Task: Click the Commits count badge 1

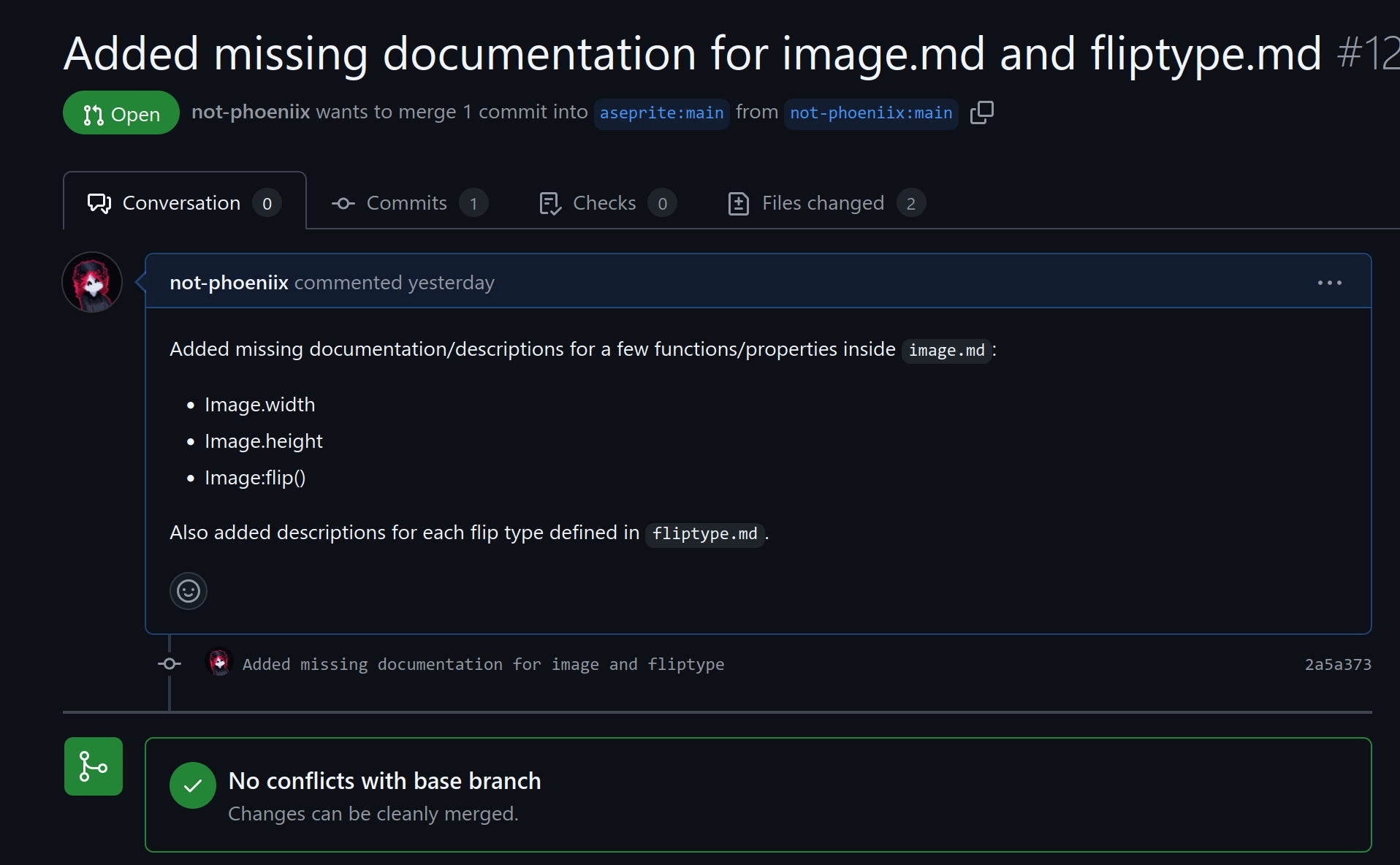Action: 473,203
